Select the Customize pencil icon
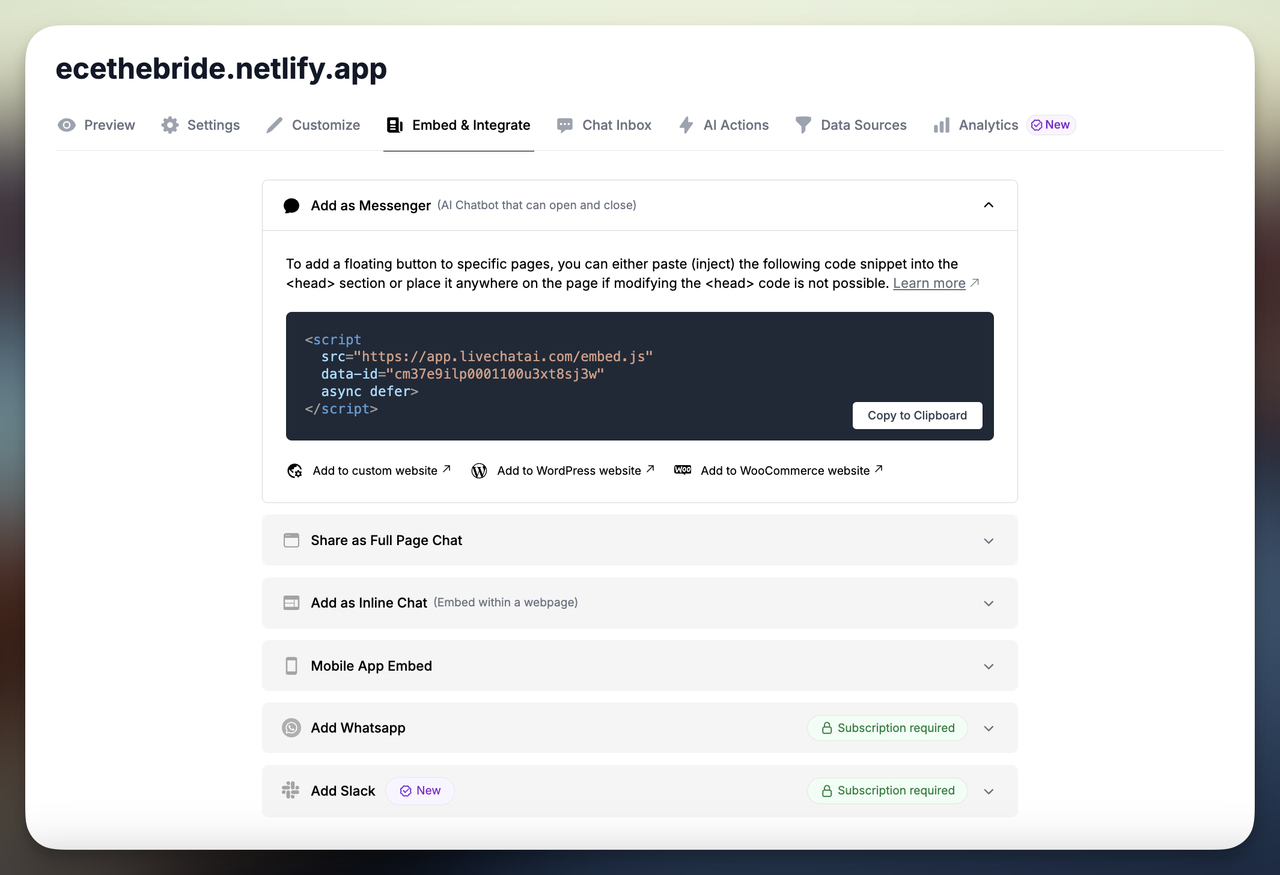Viewport: 1280px width, 875px height. tap(274, 125)
